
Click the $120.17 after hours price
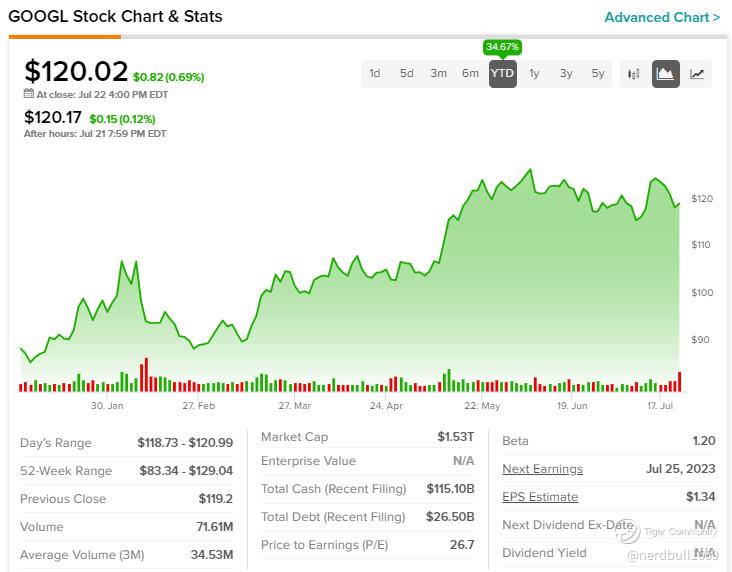pos(53,117)
